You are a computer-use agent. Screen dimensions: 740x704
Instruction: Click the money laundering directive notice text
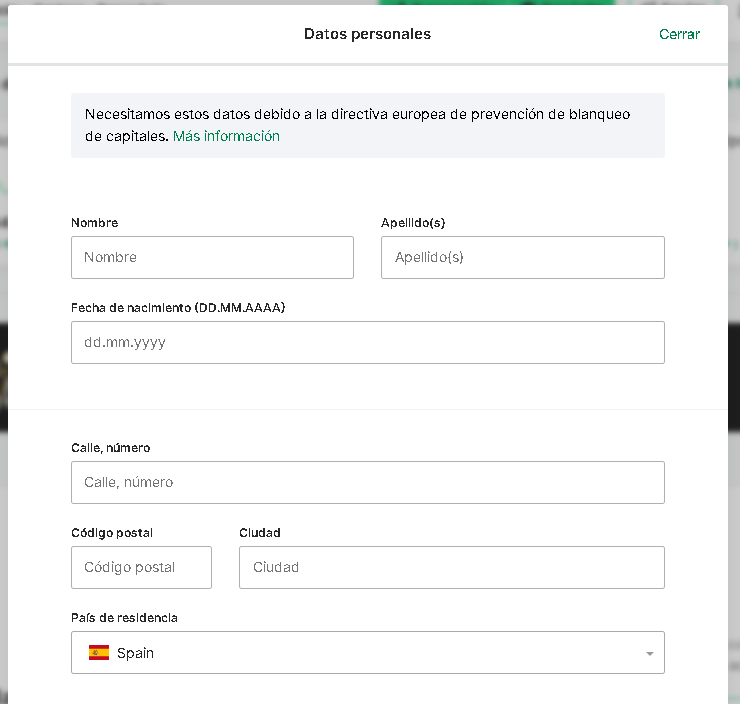357,115
